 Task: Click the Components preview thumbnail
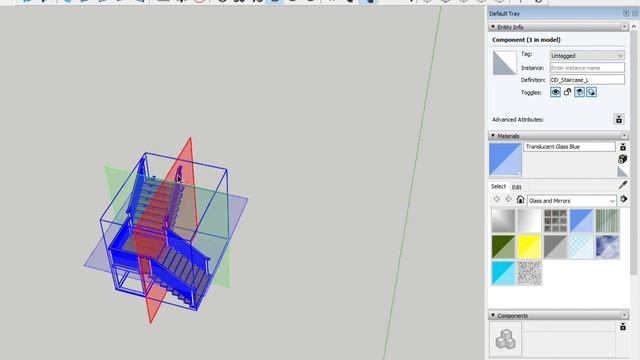(505, 339)
